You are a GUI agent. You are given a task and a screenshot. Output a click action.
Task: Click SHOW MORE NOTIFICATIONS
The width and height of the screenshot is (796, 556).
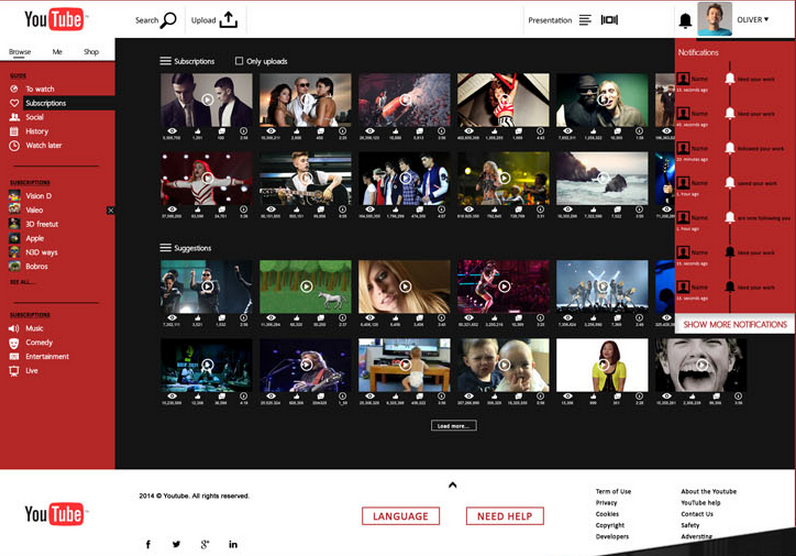click(x=735, y=324)
